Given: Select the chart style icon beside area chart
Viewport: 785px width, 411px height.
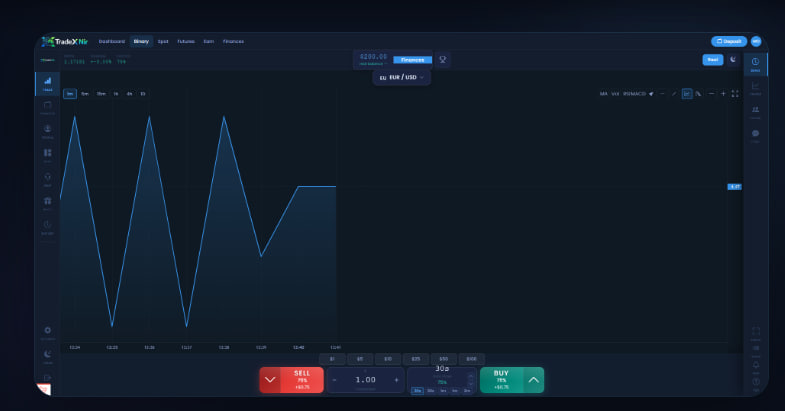Looking at the screenshot, I should click(x=698, y=94).
